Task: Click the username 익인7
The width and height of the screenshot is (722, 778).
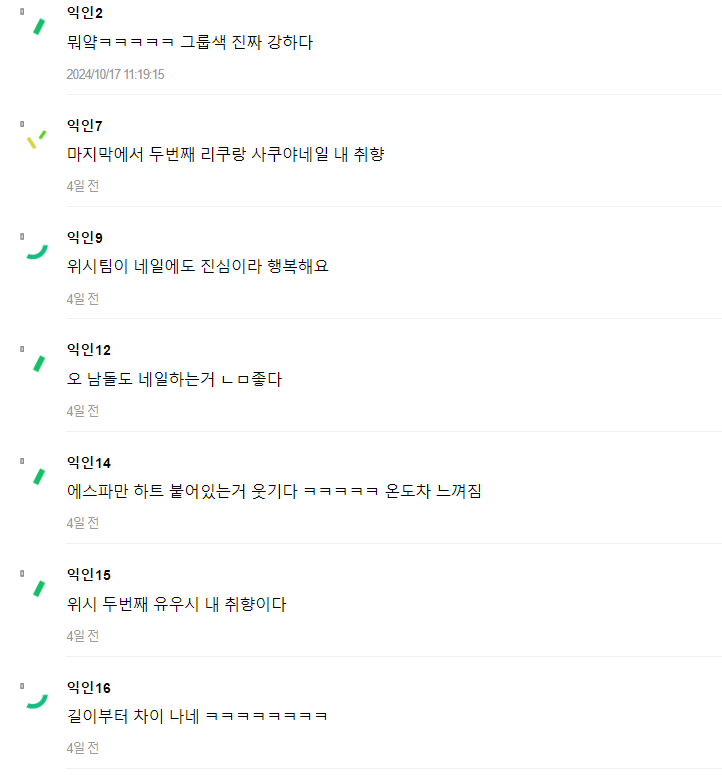Action: coord(85,125)
